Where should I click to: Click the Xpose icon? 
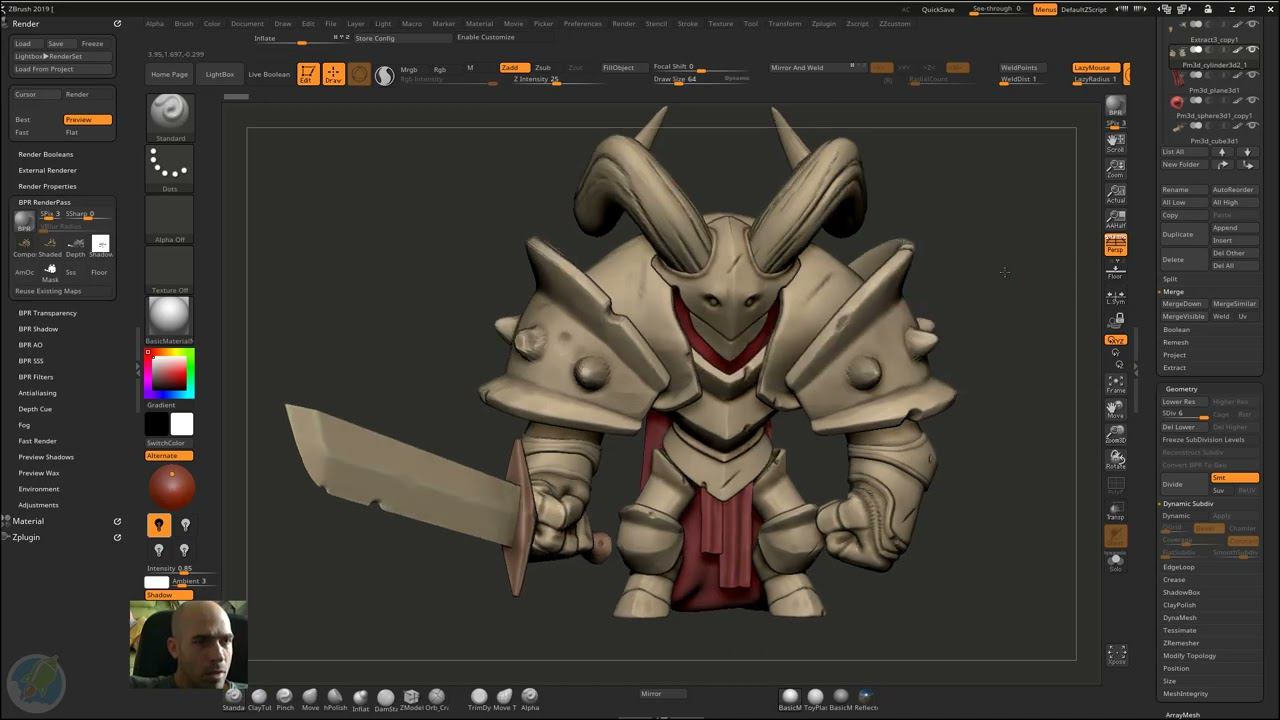[x=1116, y=655]
